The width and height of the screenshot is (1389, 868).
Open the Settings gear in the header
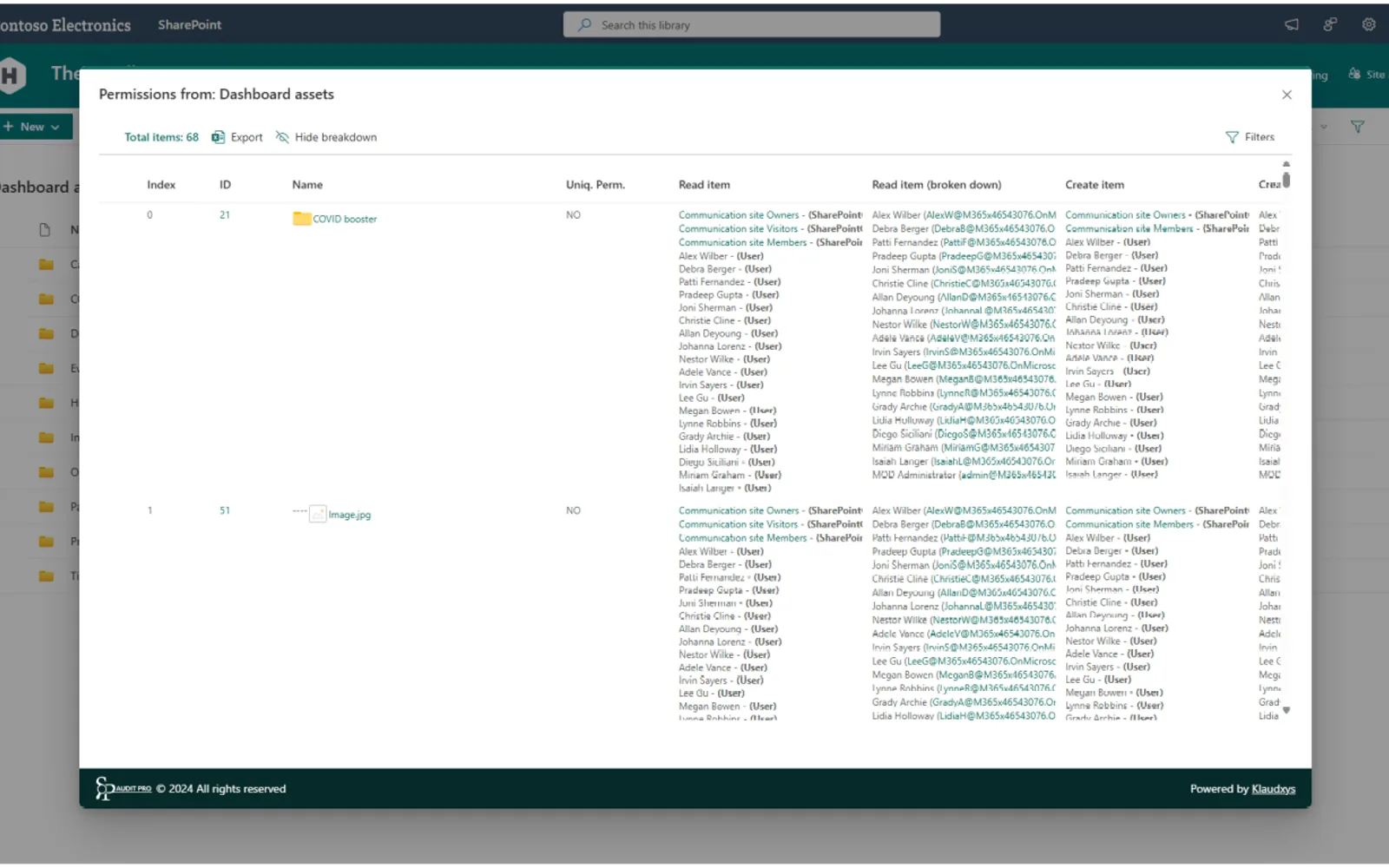(1369, 25)
